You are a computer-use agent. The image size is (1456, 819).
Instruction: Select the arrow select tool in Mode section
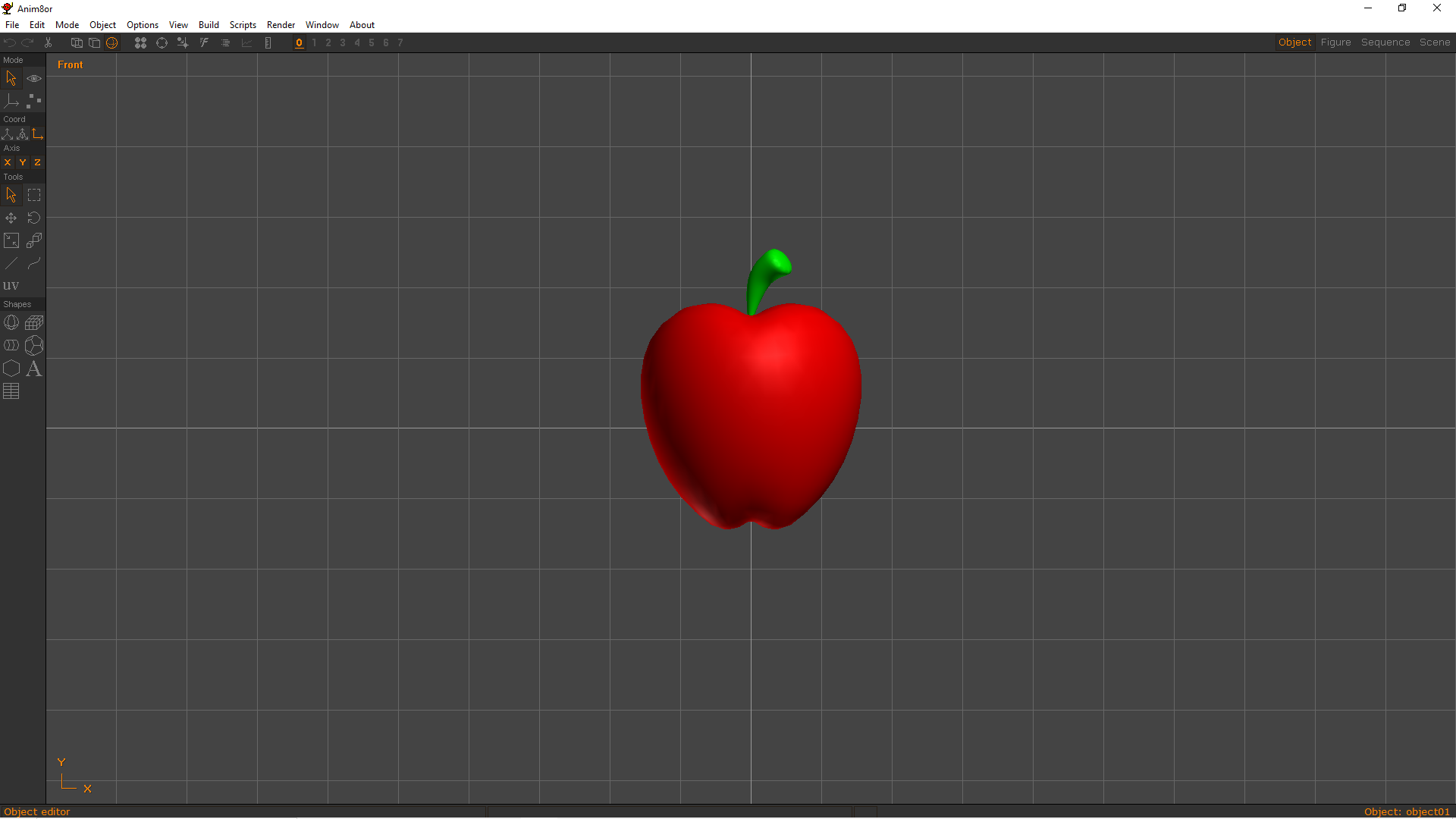coord(11,77)
